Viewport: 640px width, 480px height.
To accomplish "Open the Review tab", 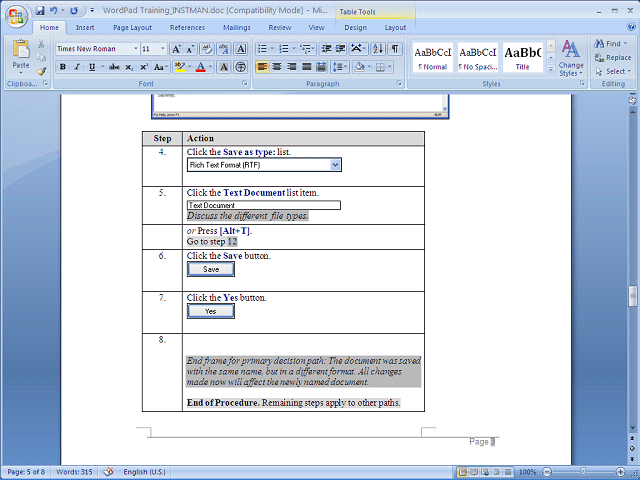I will click(280, 28).
